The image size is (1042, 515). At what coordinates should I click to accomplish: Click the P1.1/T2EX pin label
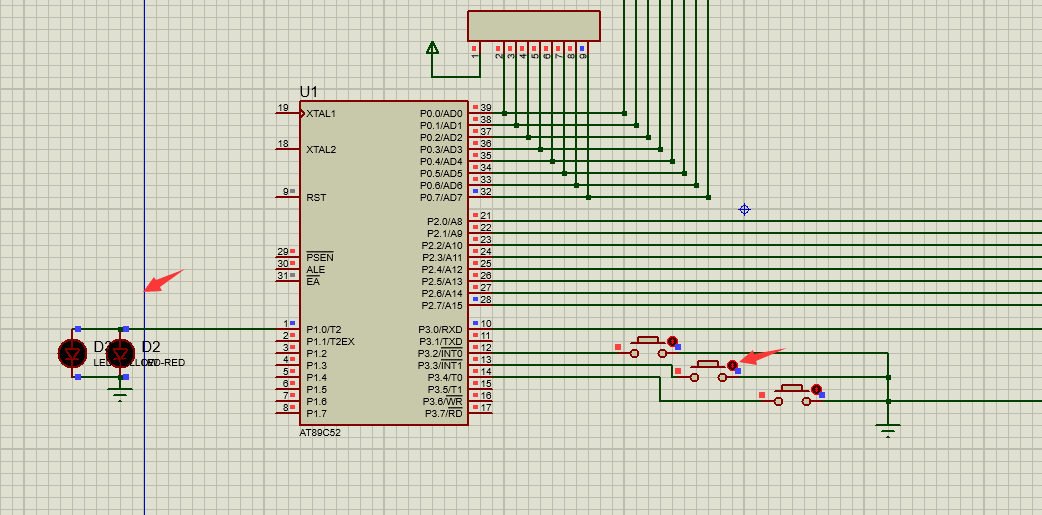pyautogui.click(x=330, y=341)
